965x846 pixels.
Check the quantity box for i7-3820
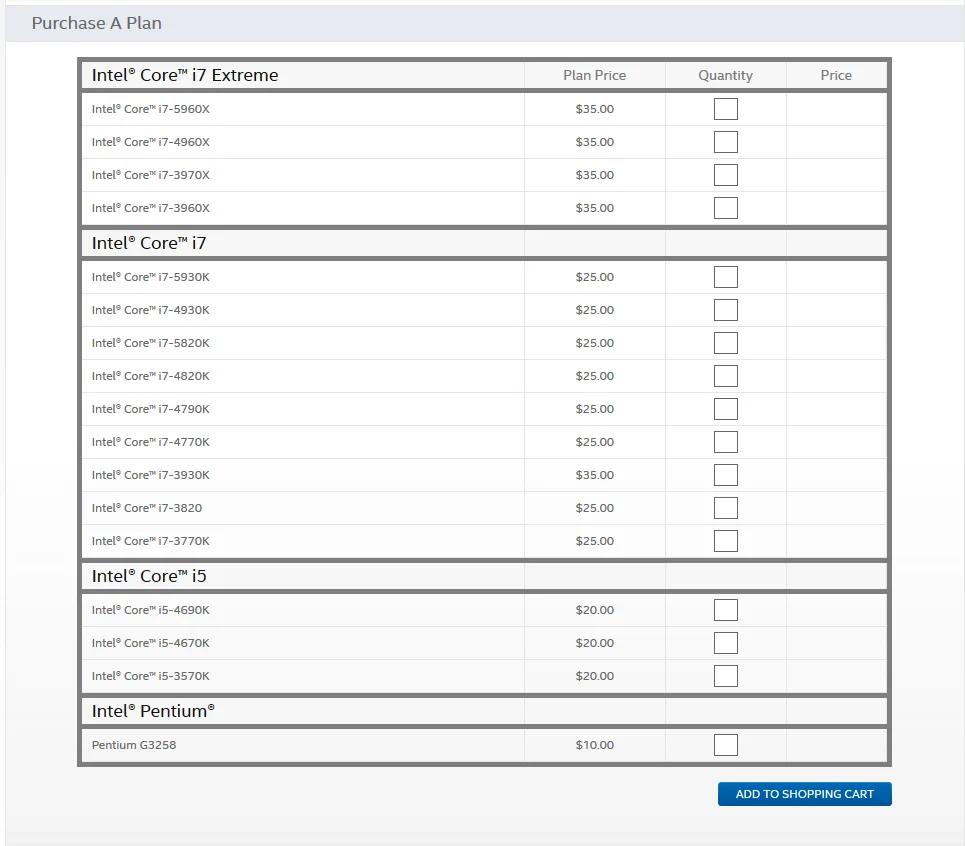[x=726, y=508]
